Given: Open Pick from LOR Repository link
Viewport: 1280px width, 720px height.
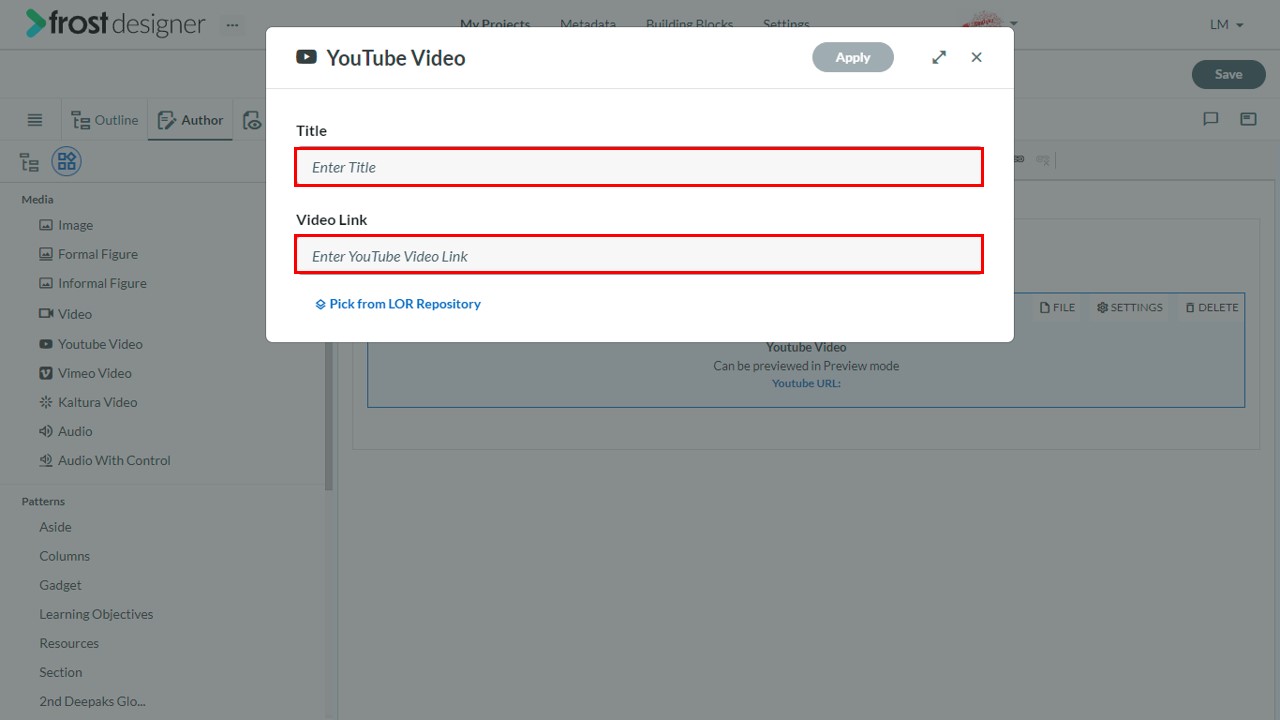Looking at the screenshot, I should [x=398, y=304].
